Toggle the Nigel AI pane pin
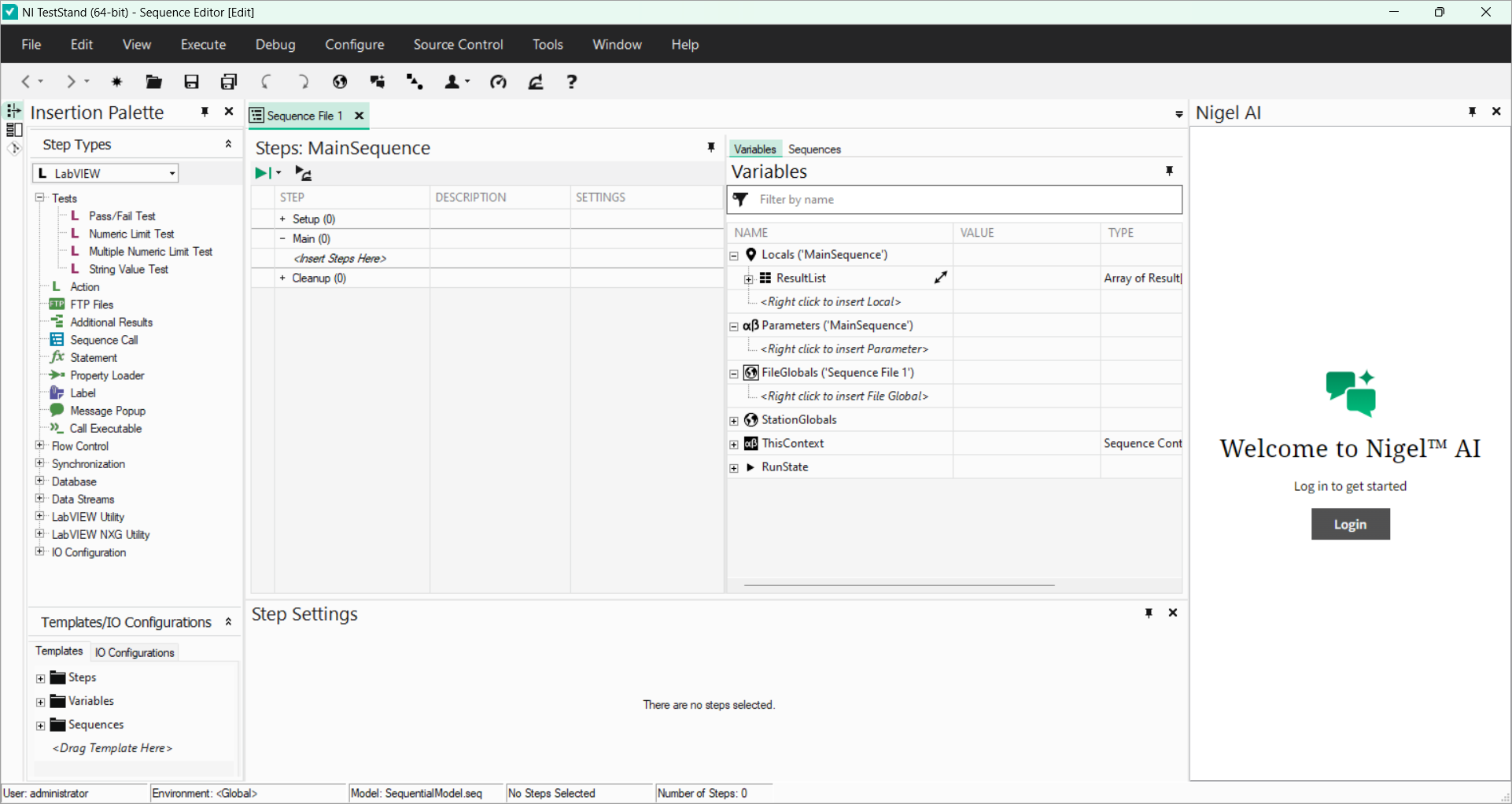Viewport: 1512px width, 804px height. point(1473,112)
